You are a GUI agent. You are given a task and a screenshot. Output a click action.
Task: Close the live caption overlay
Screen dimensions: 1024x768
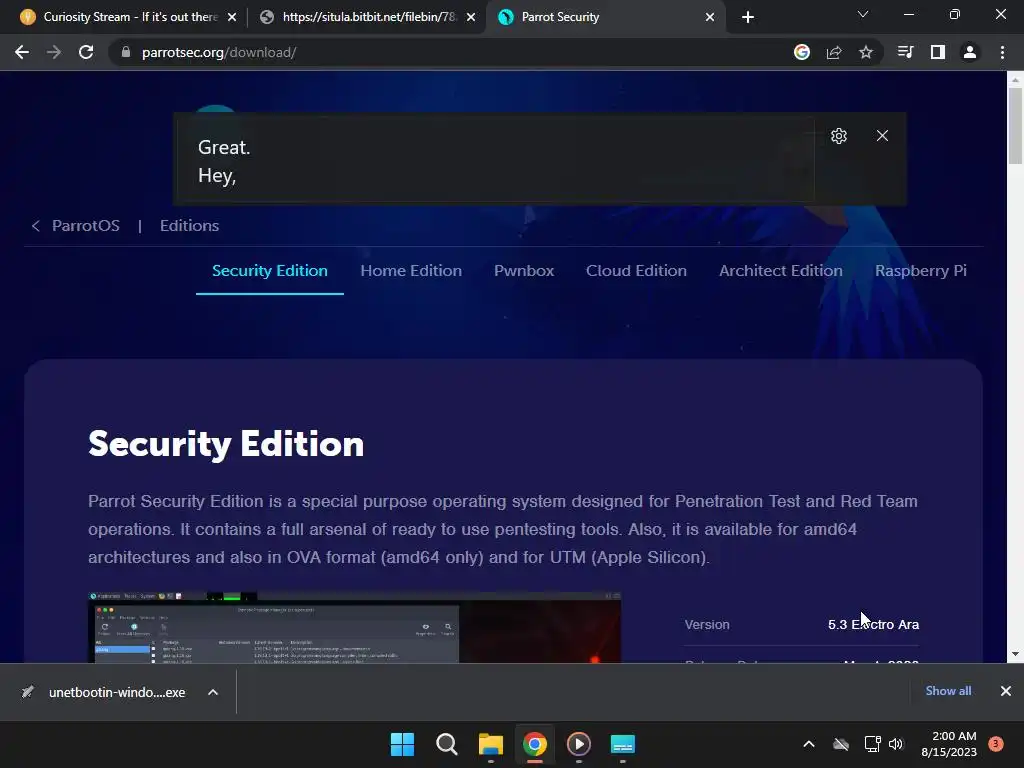click(882, 135)
